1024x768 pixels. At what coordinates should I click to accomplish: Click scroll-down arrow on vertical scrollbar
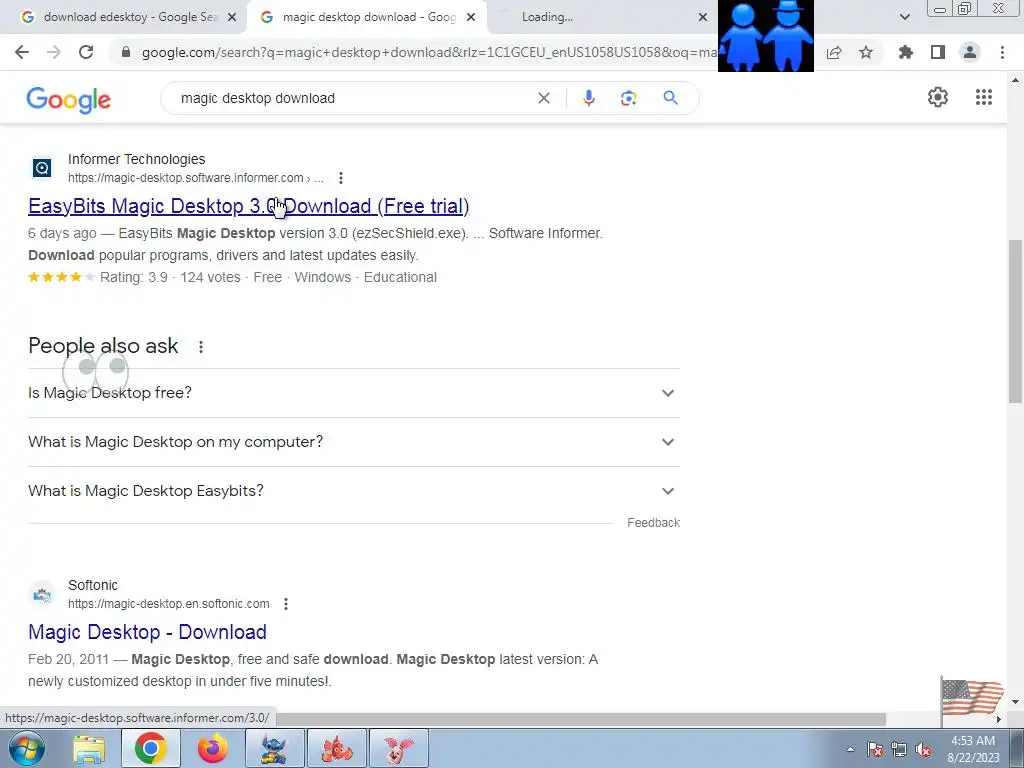[x=1015, y=702]
